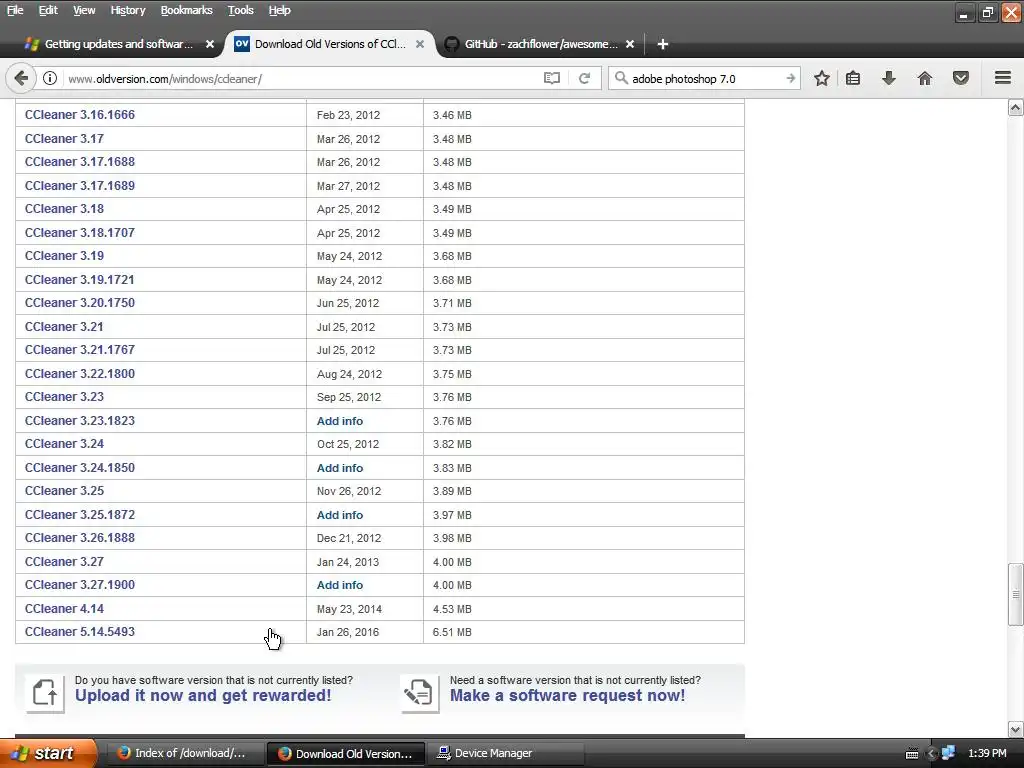Open the History menu

click(x=127, y=10)
